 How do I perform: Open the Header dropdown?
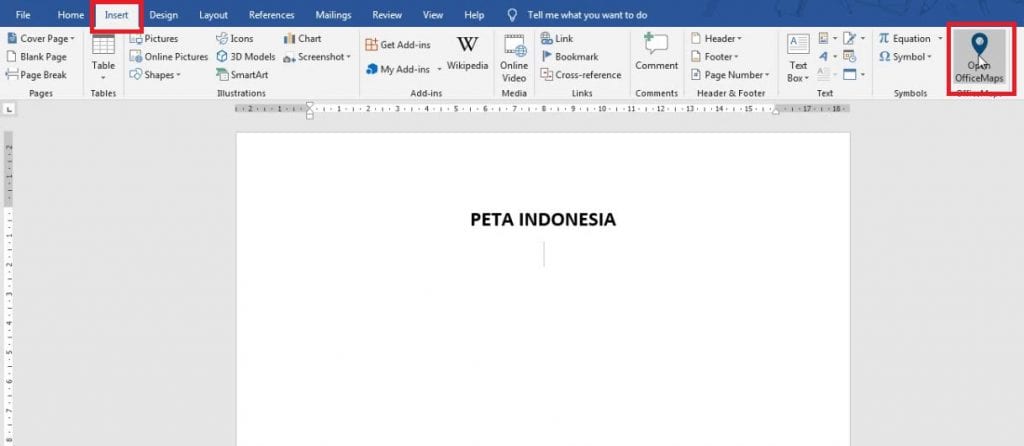(x=716, y=39)
